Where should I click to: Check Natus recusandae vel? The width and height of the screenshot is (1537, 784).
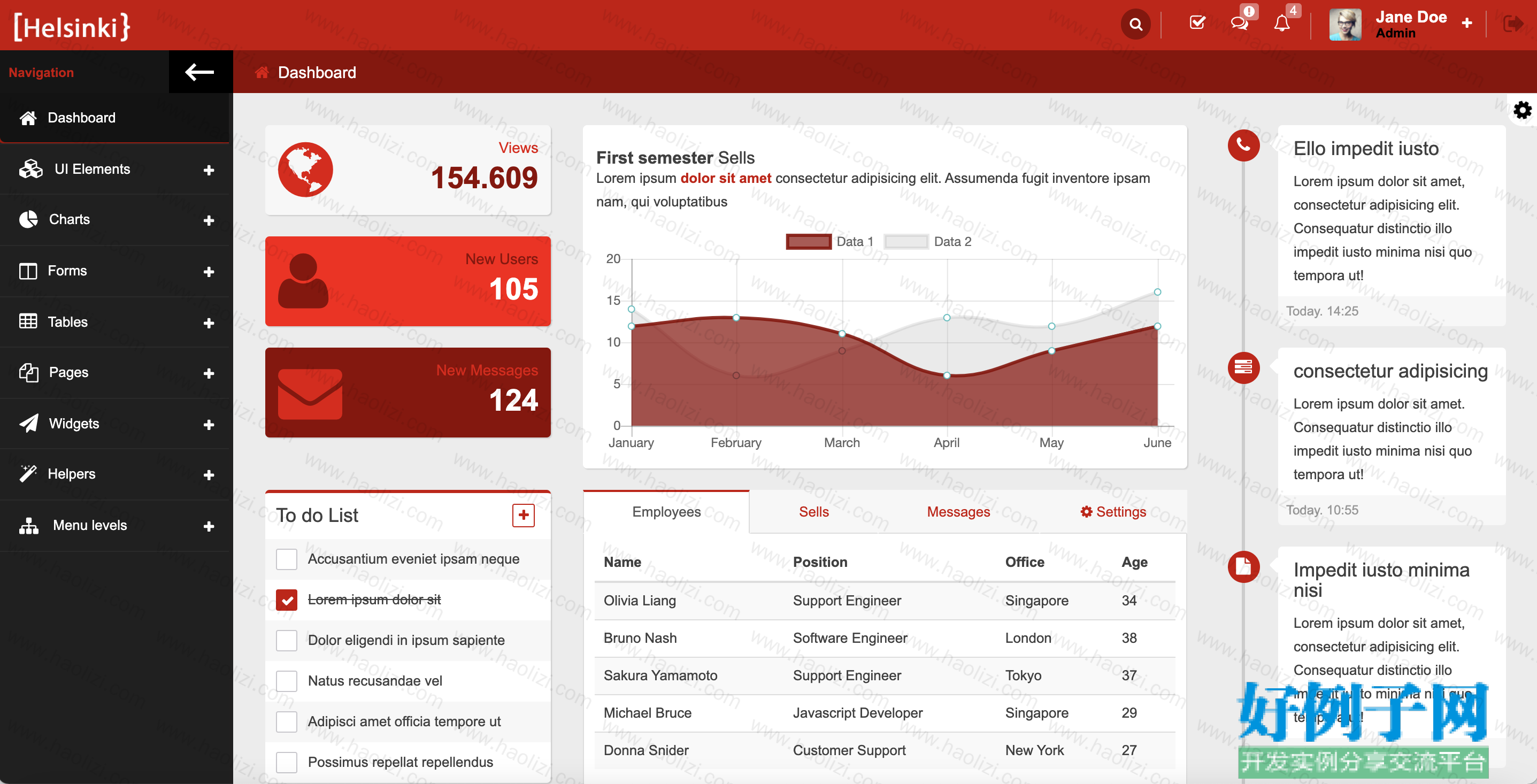287,681
